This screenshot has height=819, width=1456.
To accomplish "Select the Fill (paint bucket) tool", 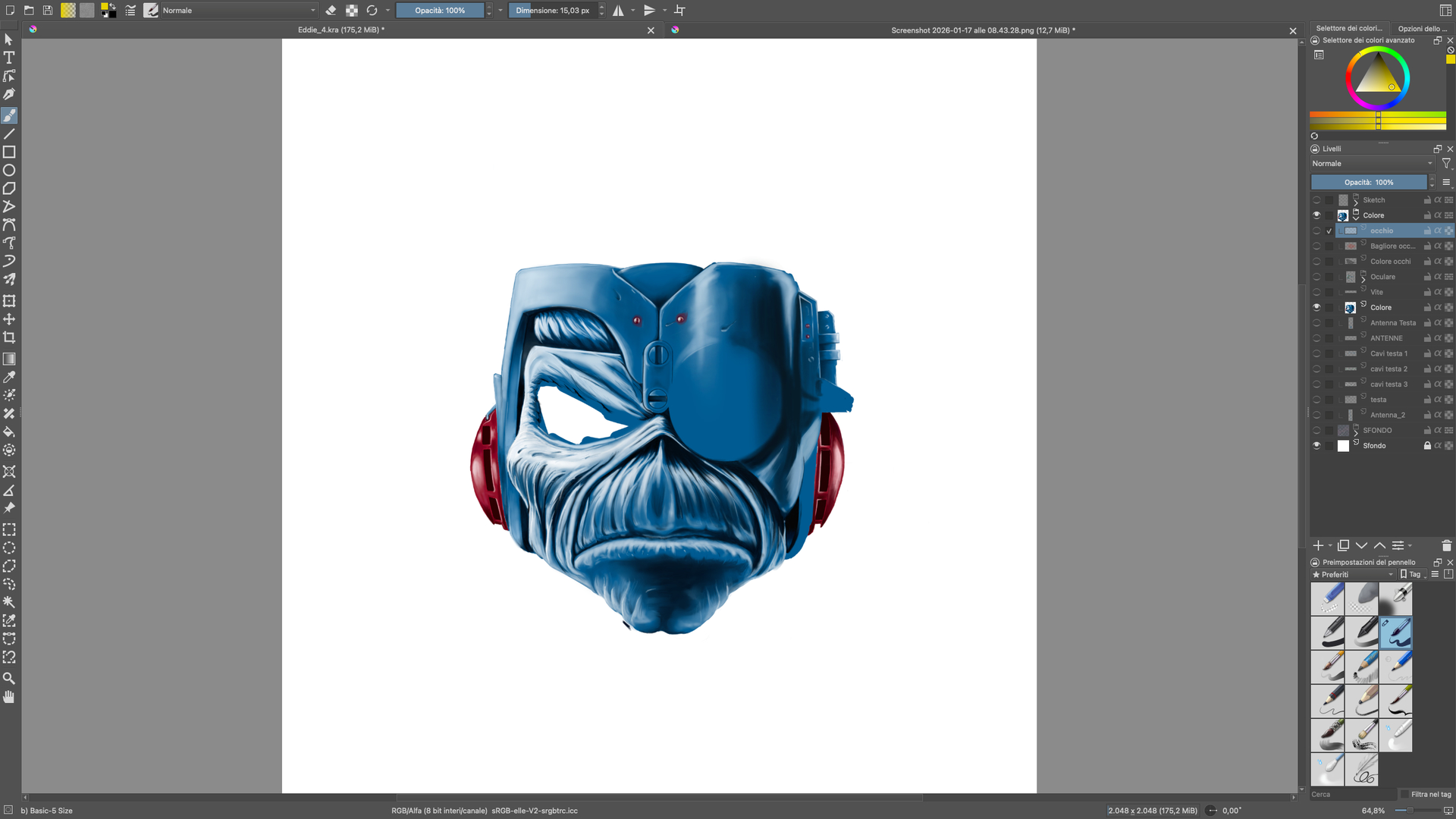I will (9, 432).
